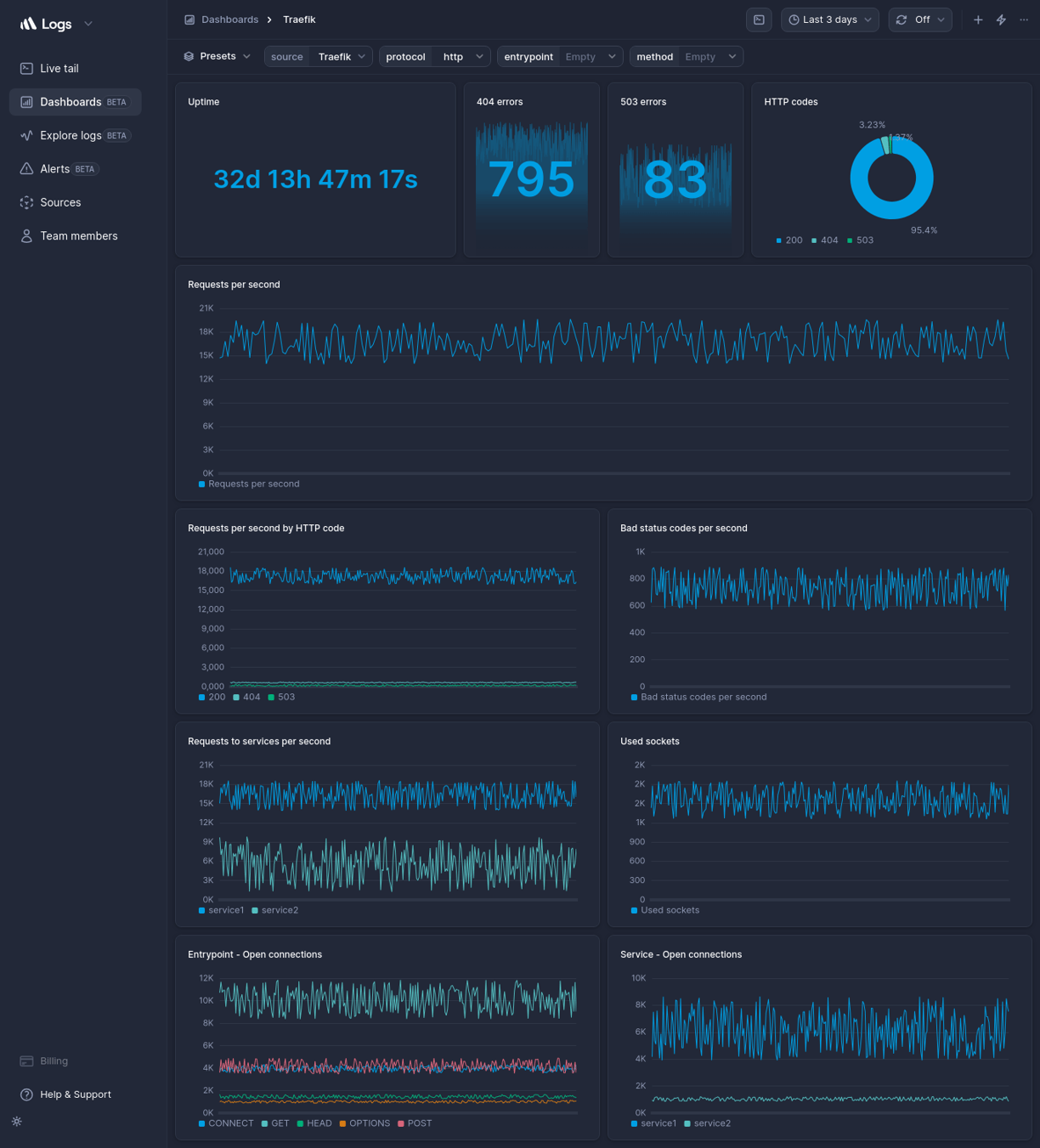Open Billing settings

[54, 1060]
